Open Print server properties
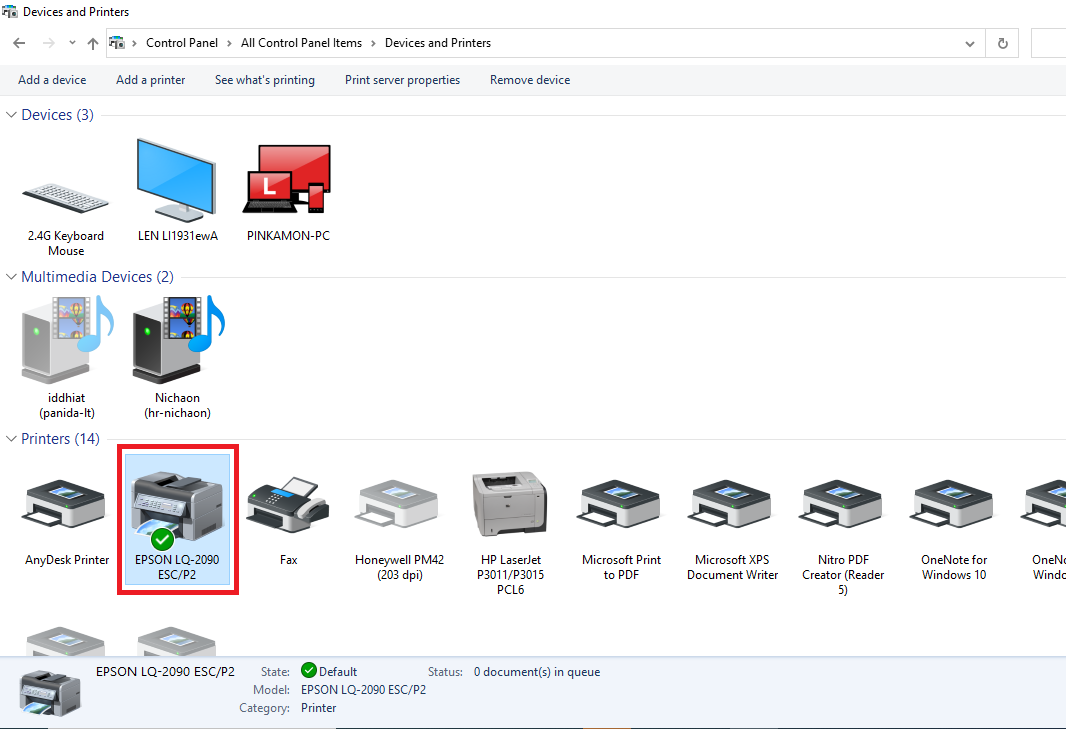 point(402,80)
